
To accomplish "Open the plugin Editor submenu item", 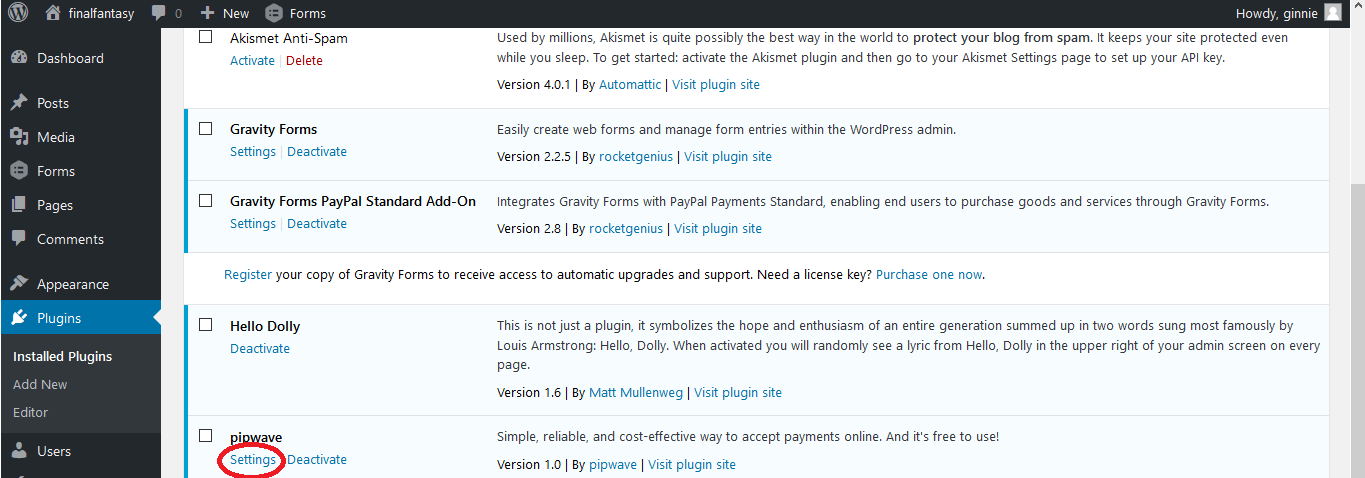I will tap(30, 412).
